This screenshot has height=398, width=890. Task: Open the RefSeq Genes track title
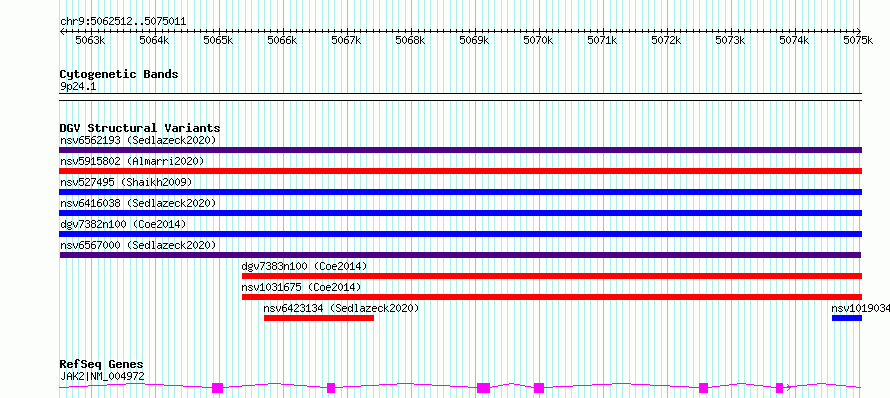[x=101, y=365]
